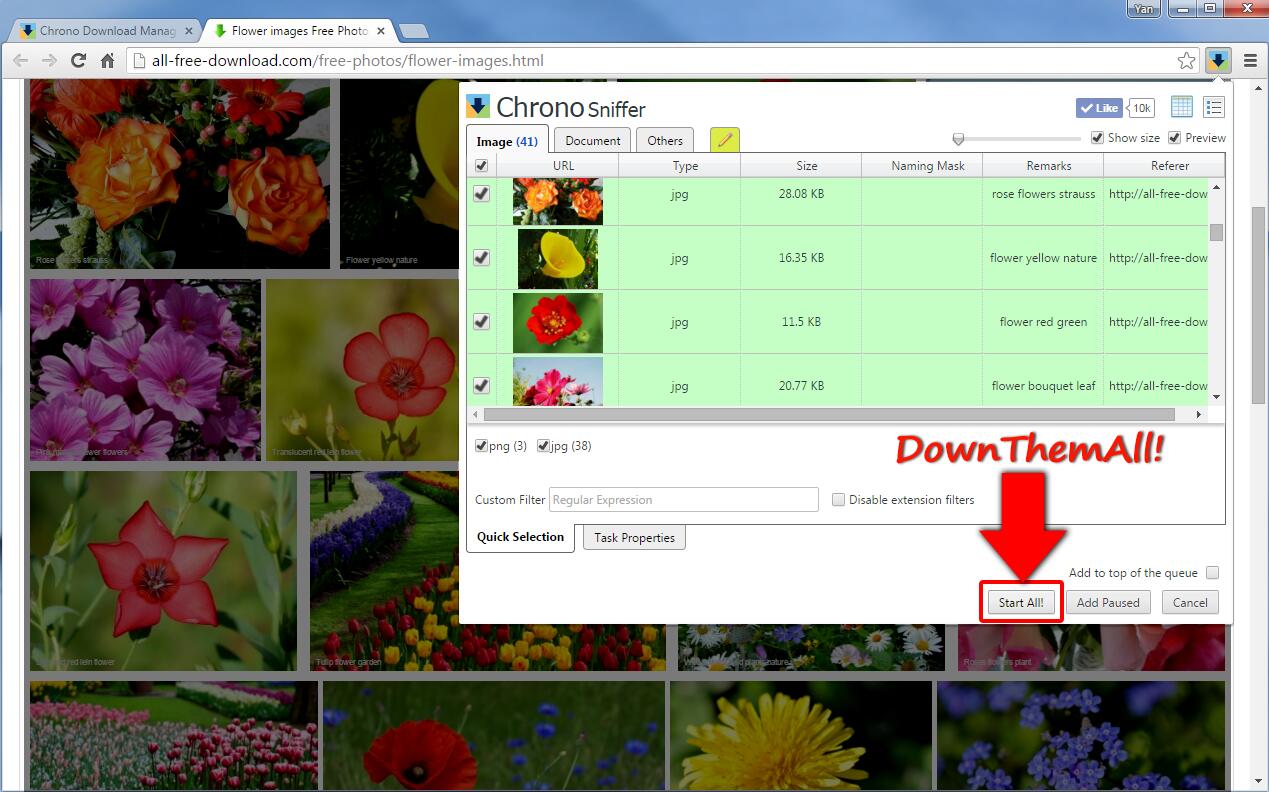
Task: Click the table horizontal scrollbar
Action: click(829, 414)
